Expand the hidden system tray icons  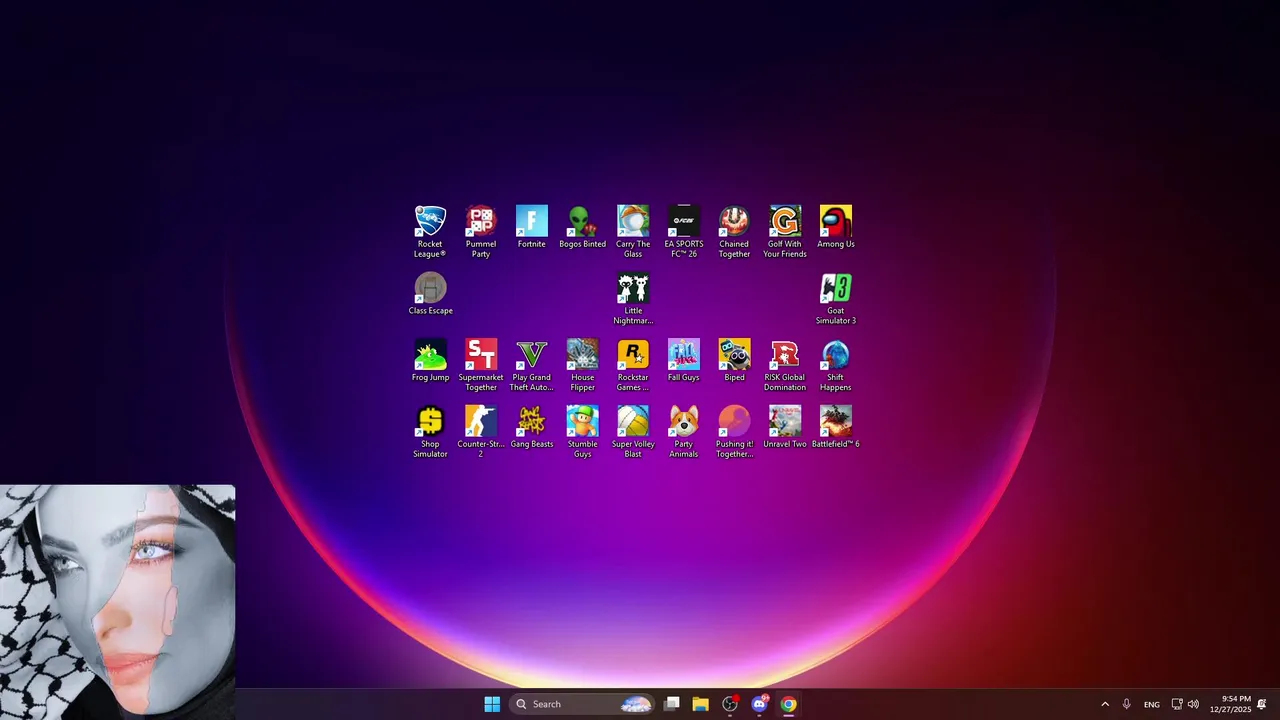[1105, 704]
